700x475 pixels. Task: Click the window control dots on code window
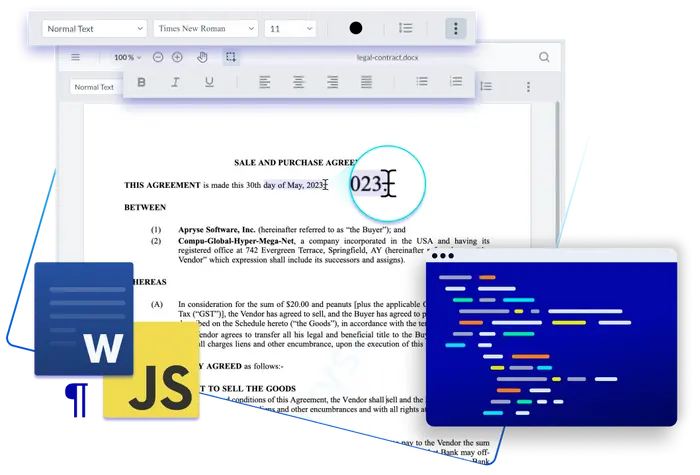tap(443, 256)
